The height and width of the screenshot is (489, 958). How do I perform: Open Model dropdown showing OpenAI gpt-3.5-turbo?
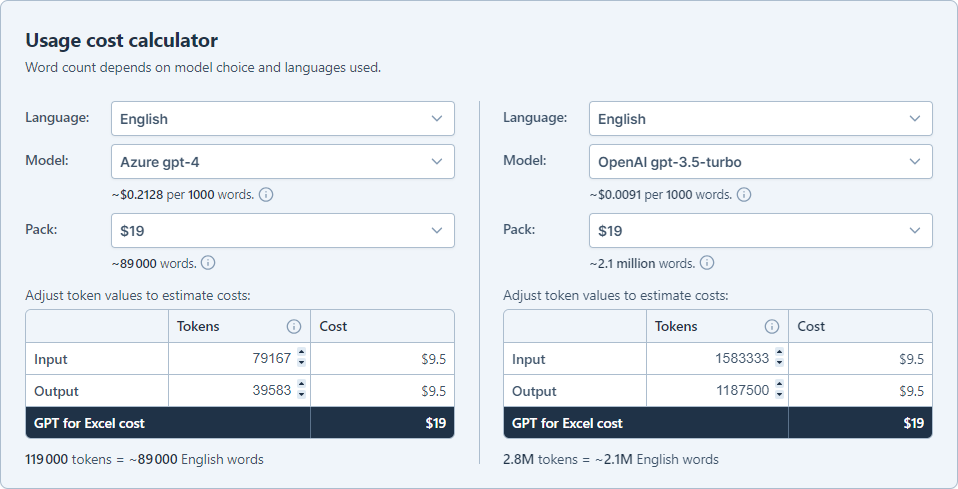tap(761, 161)
